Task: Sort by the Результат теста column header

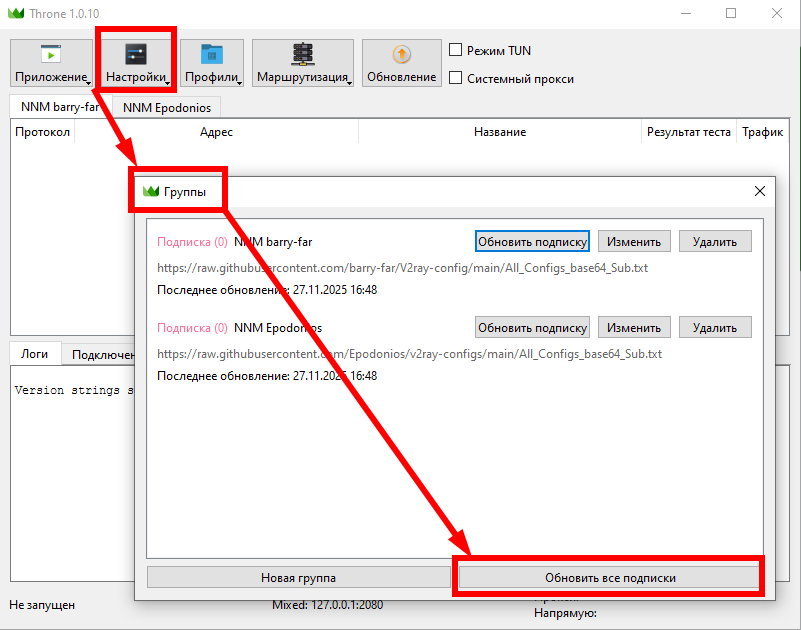Action: pyautogui.click(x=689, y=132)
